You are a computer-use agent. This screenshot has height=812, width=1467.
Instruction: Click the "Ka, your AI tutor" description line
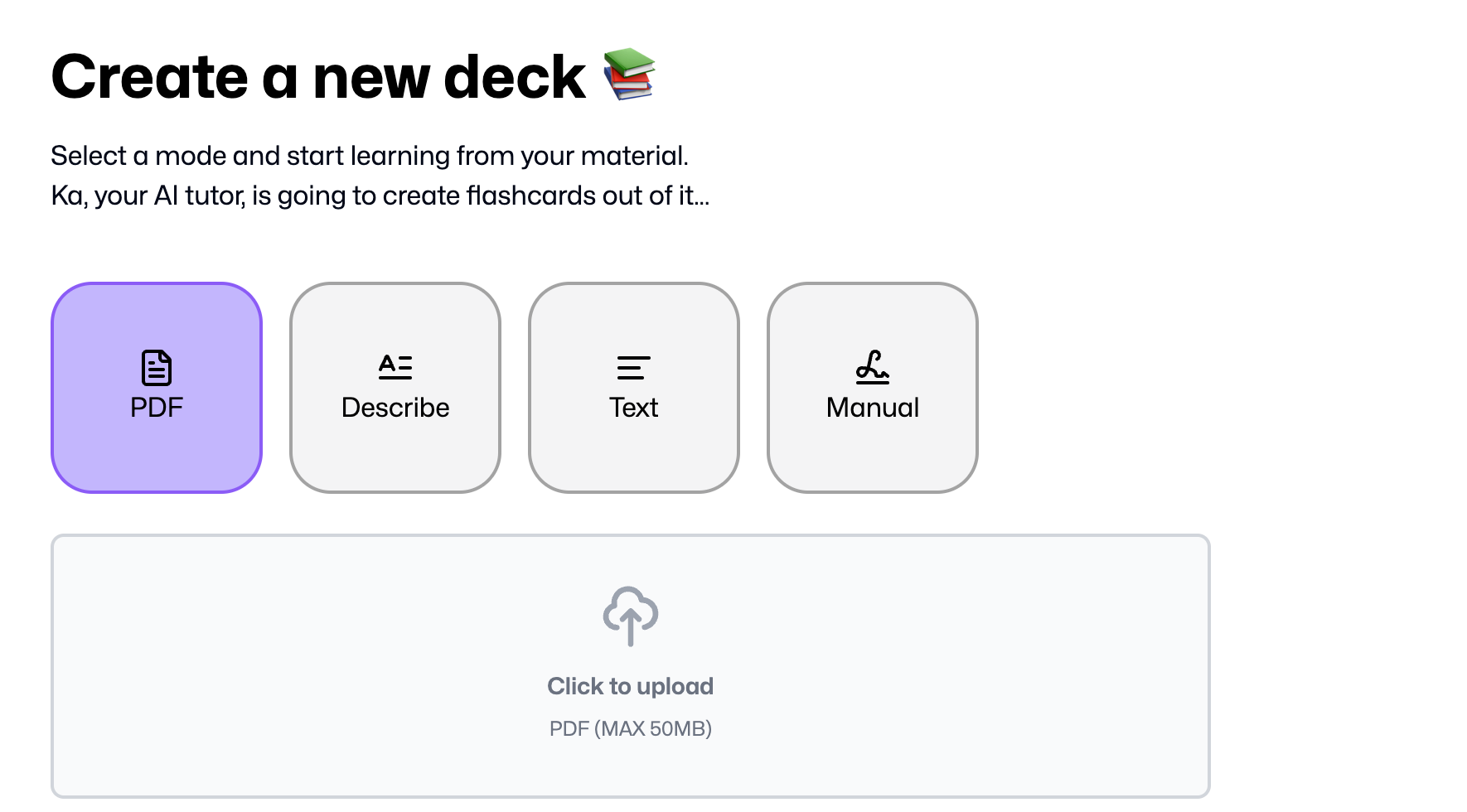pyautogui.click(x=380, y=196)
